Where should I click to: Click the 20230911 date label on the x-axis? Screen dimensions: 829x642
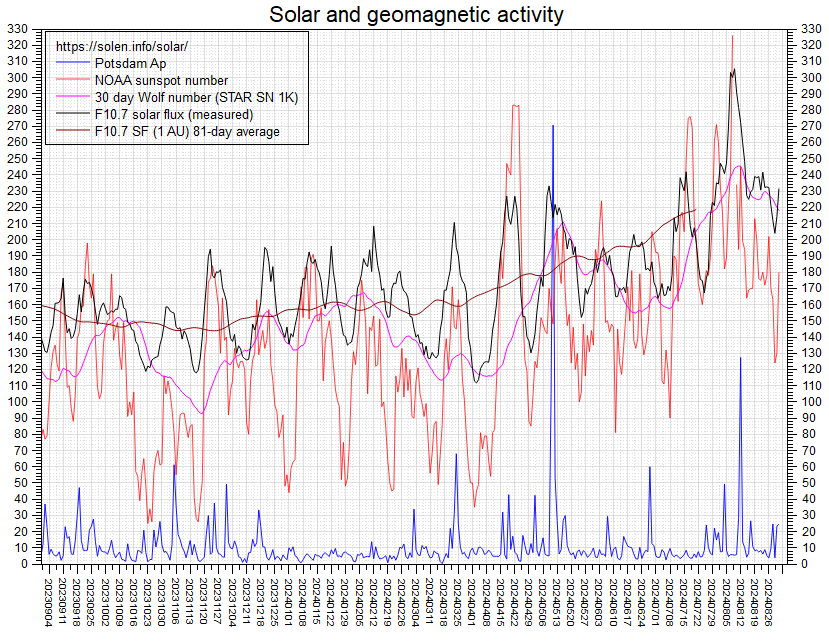(62, 603)
